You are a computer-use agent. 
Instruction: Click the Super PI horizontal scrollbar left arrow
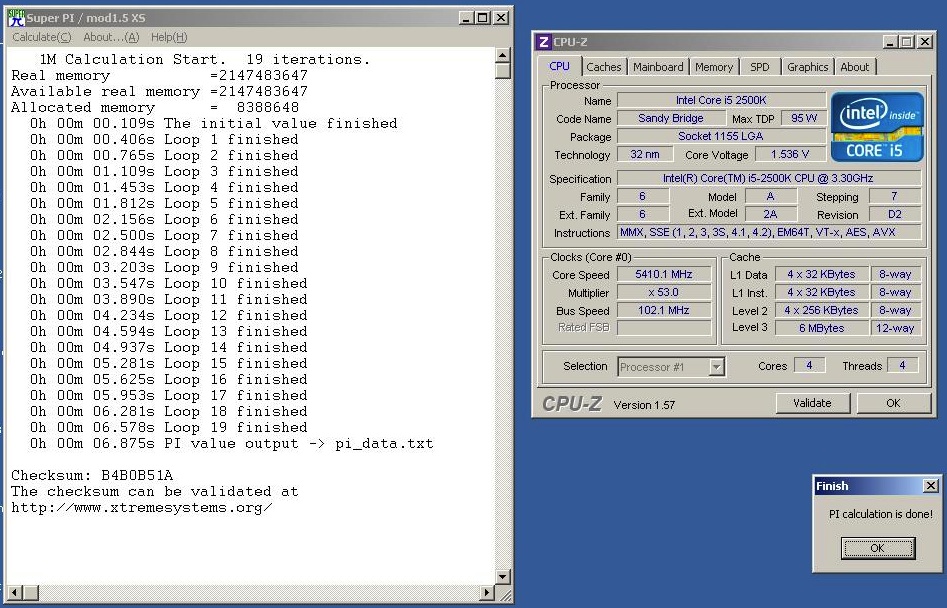(x=16, y=593)
